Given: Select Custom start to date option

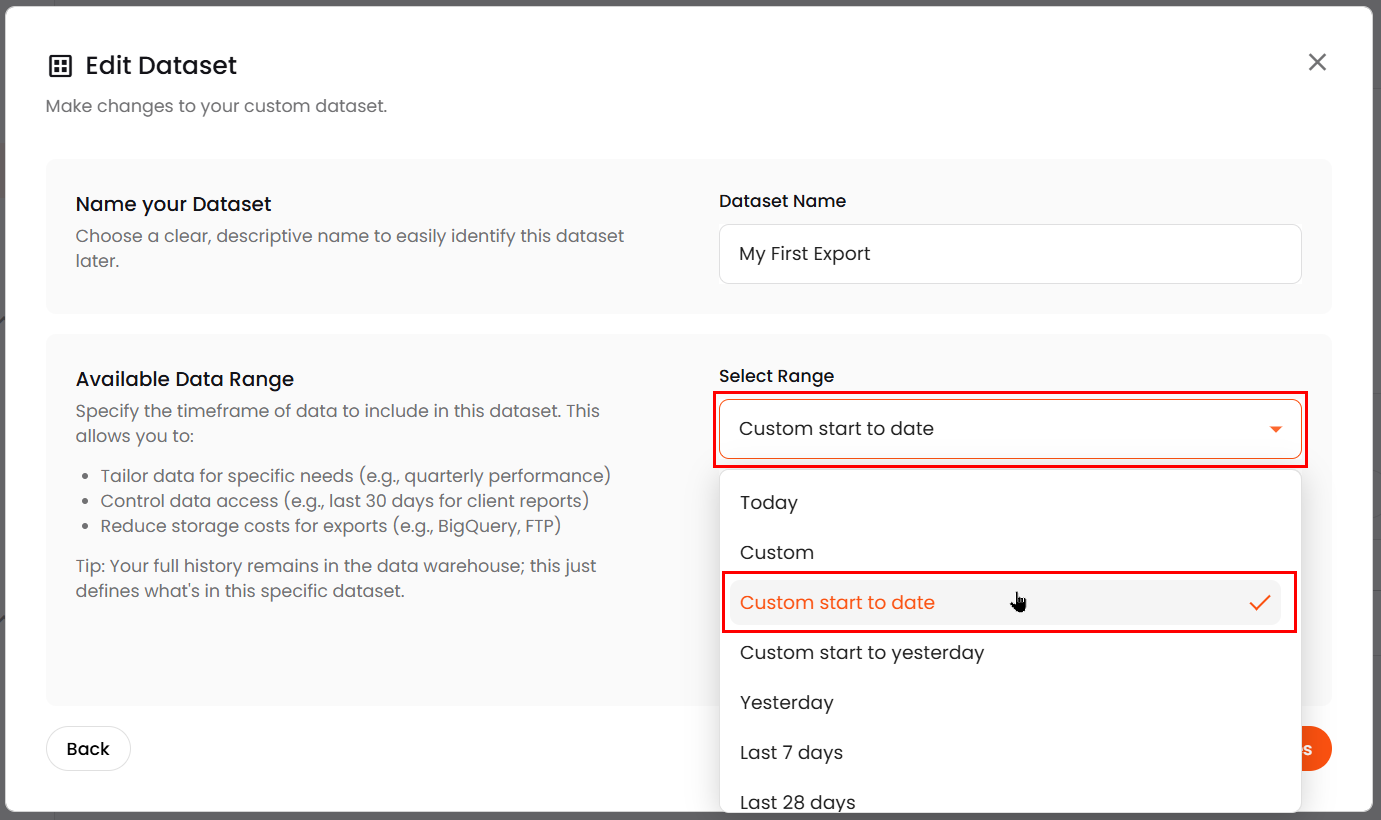Looking at the screenshot, I should (x=837, y=603).
